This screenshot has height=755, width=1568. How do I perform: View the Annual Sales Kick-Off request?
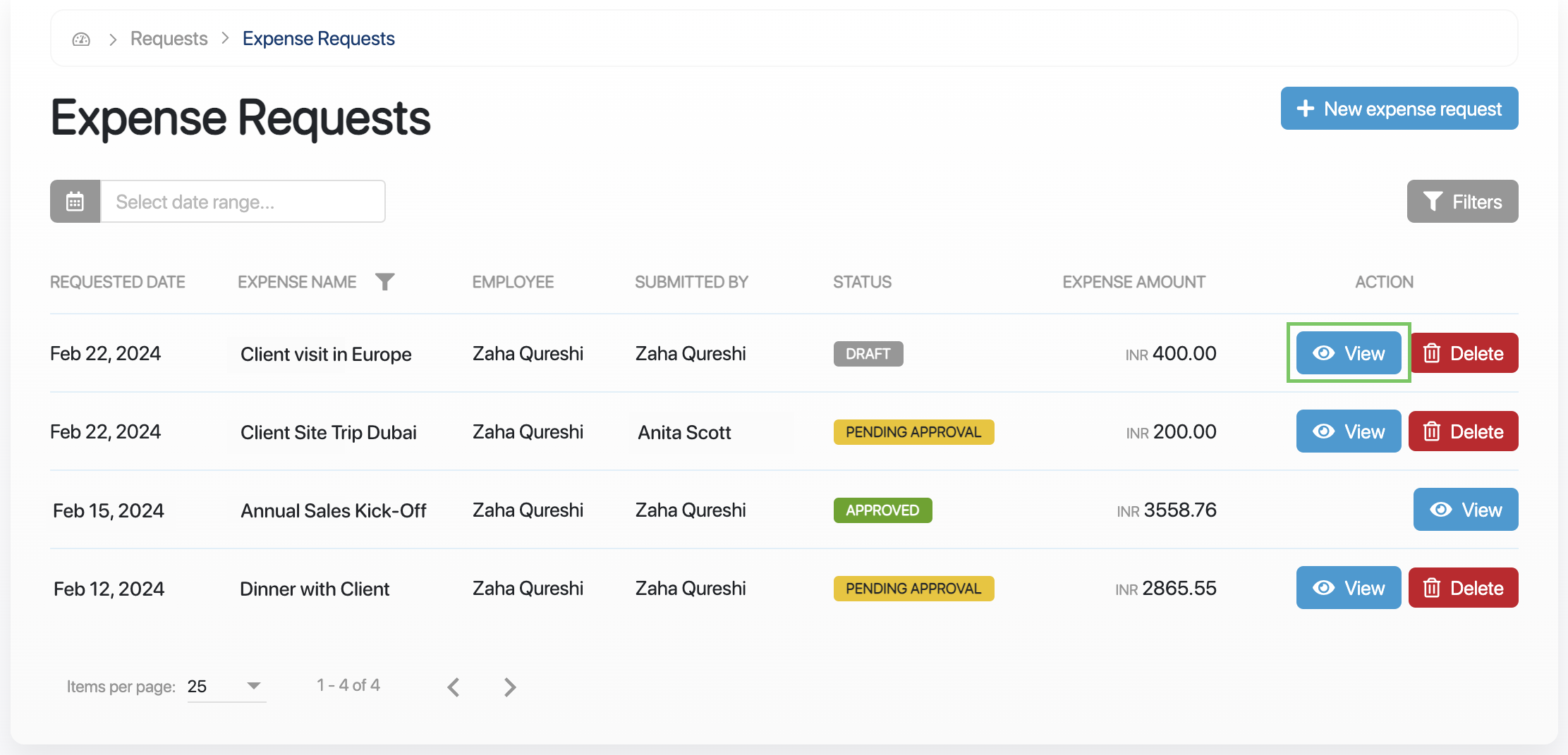pos(1465,510)
